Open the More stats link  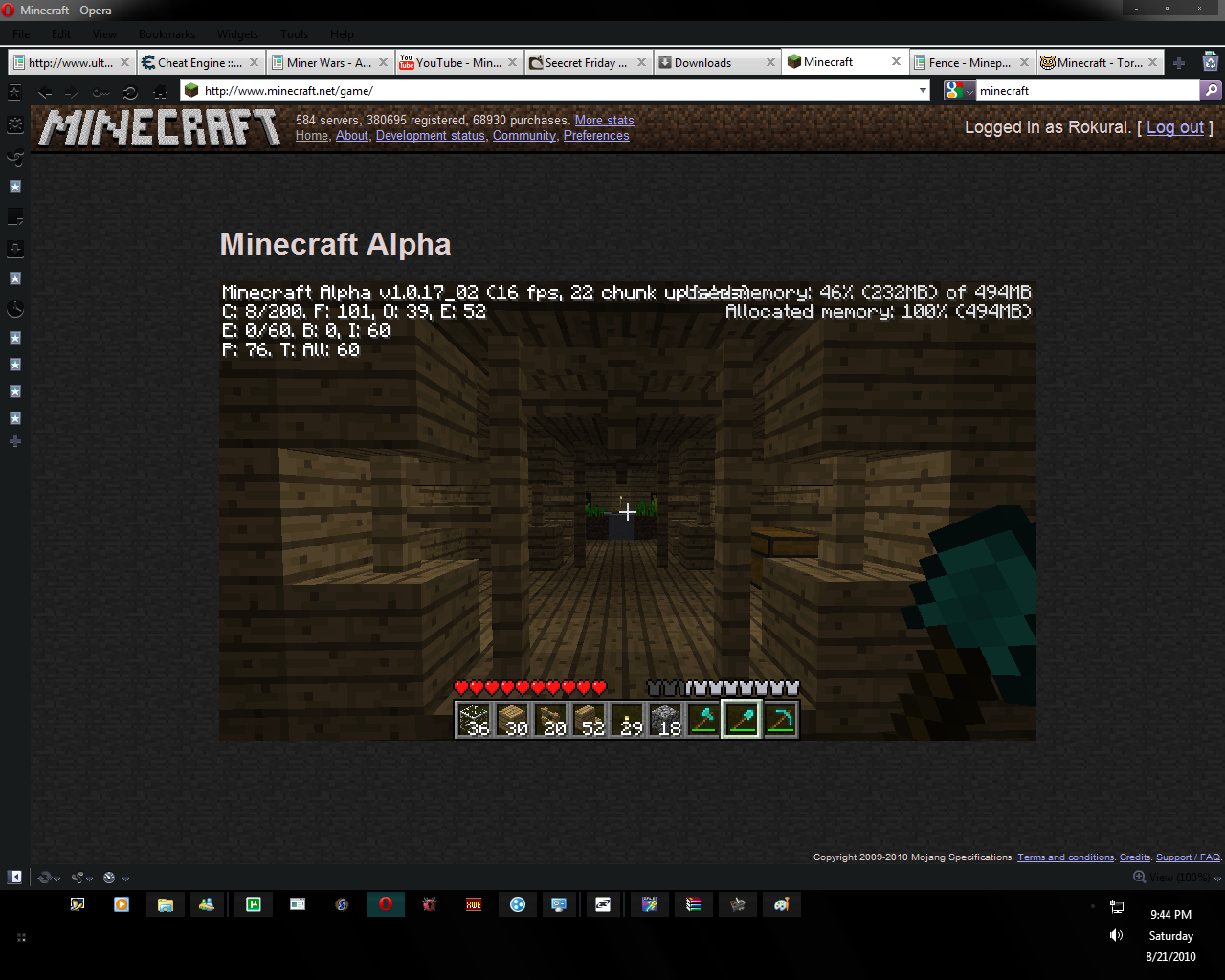point(605,121)
